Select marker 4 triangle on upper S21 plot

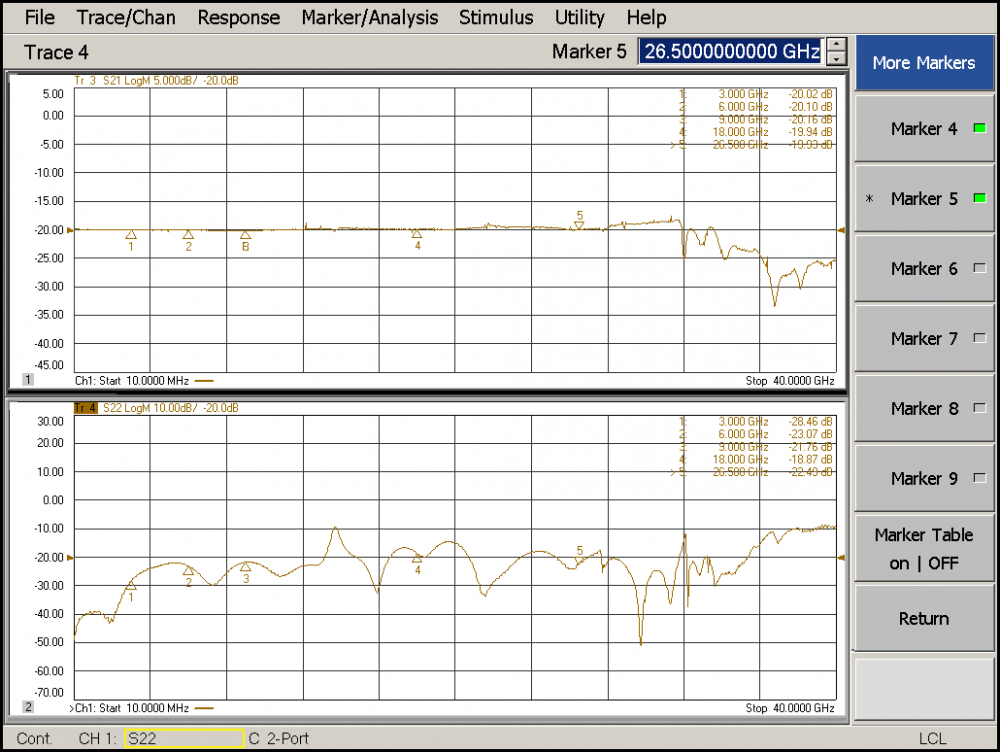coord(417,234)
